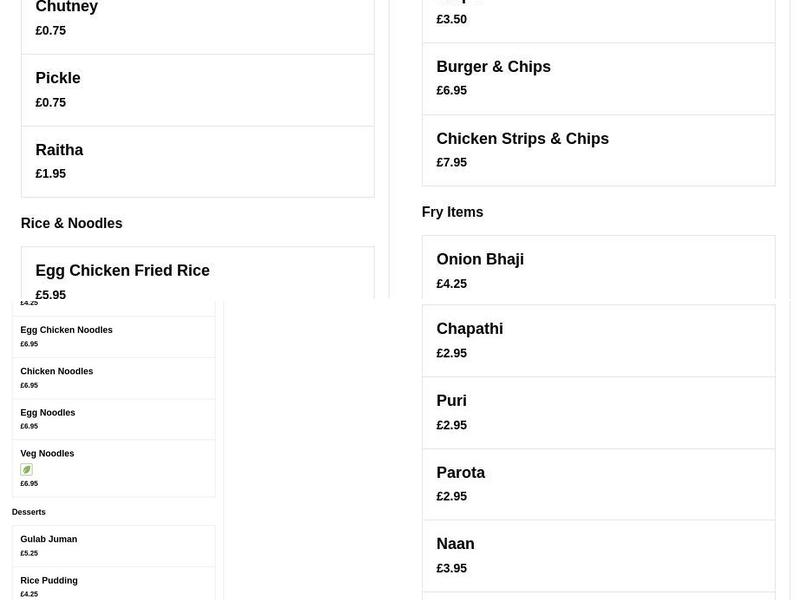The width and height of the screenshot is (800, 600).
Task: Select the Onion Bhaji item
Action: coord(597,270)
